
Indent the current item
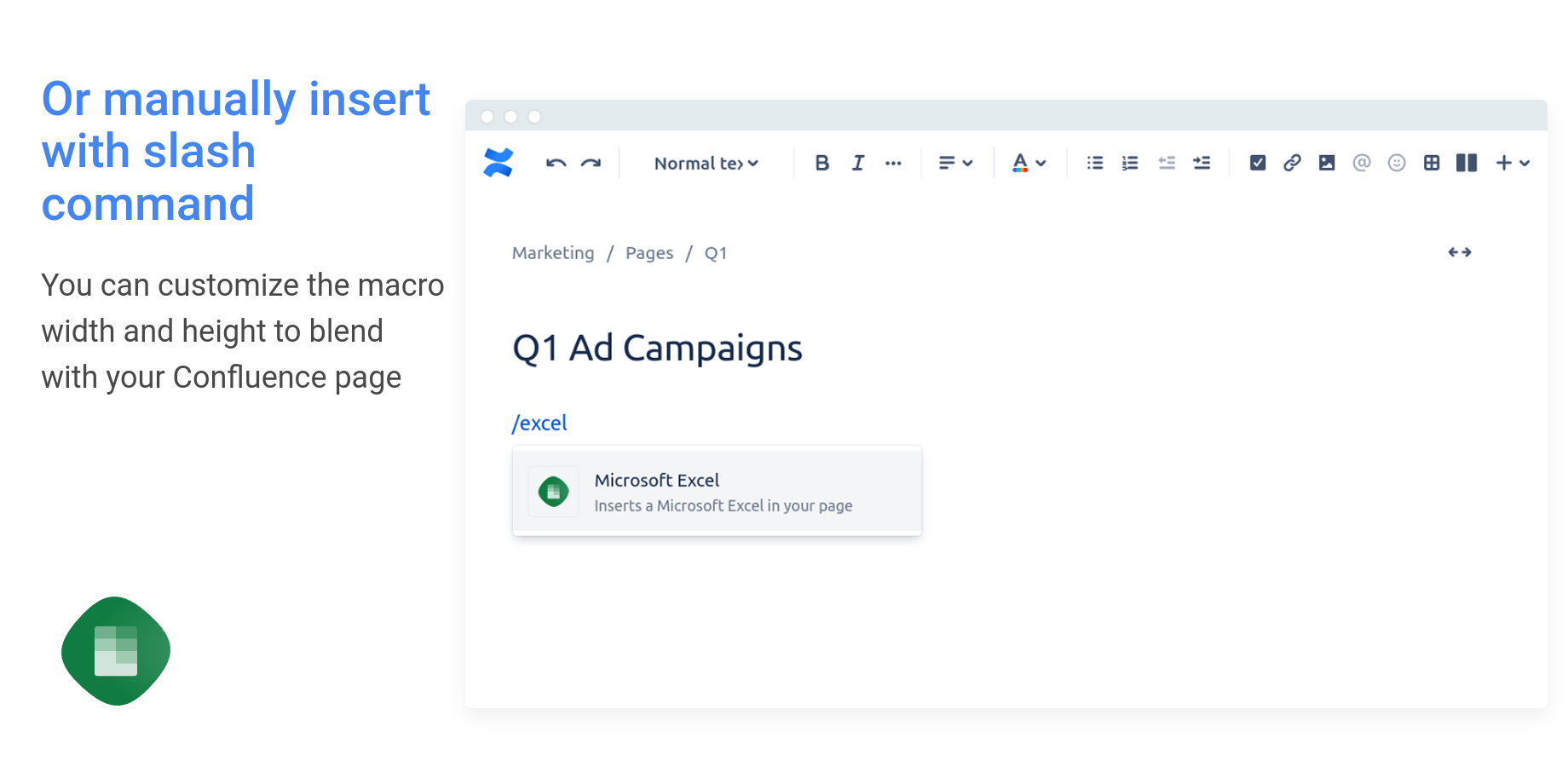coord(1202,163)
